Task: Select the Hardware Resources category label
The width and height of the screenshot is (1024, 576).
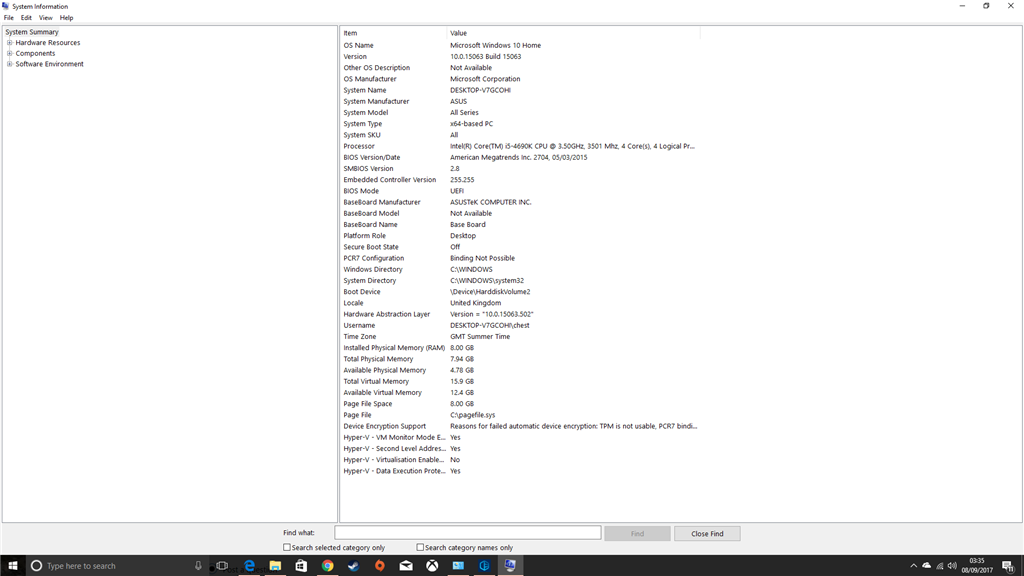Action: (48, 42)
